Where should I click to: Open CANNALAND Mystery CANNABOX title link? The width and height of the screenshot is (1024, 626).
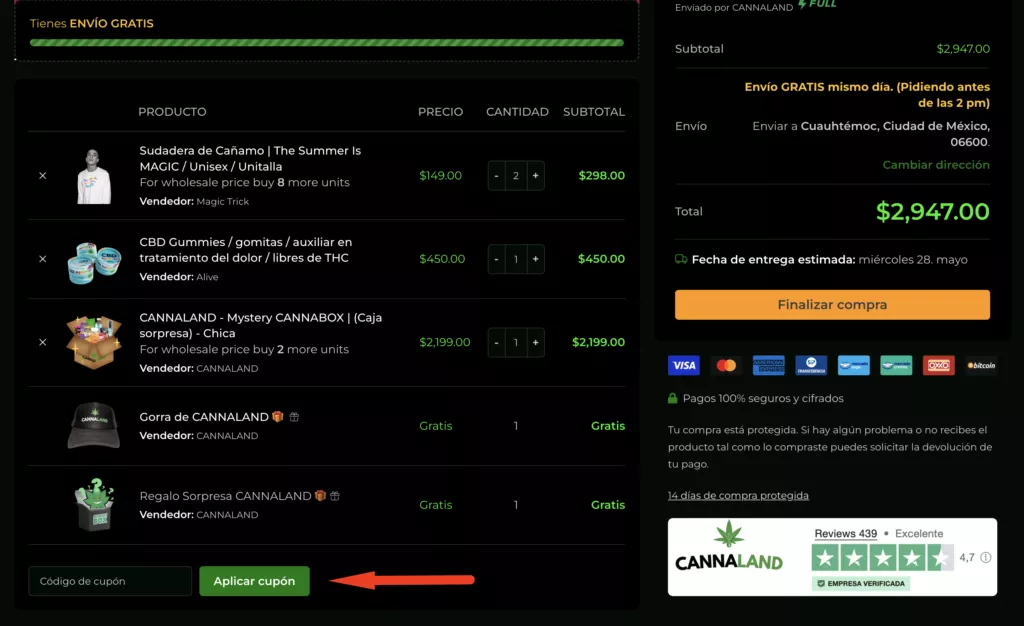pyautogui.click(x=261, y=326)
